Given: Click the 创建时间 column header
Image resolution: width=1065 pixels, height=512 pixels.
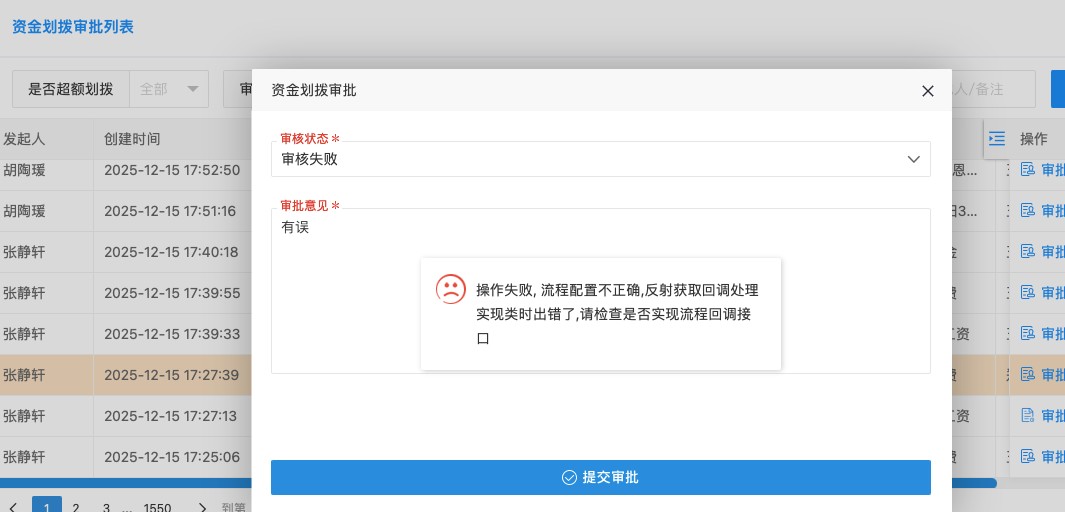Looking at the screenshot, I should pyautogui.click(x=132, y=139).
